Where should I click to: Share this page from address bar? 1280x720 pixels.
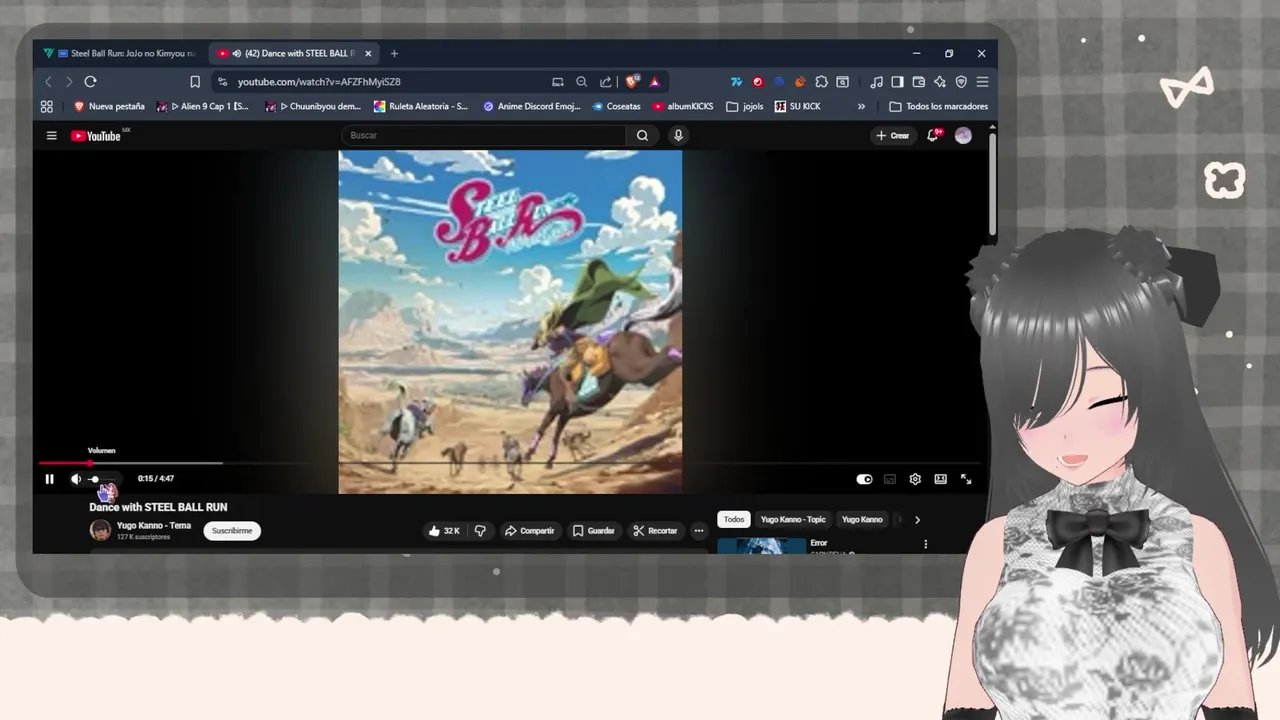[x=606, y=82]
